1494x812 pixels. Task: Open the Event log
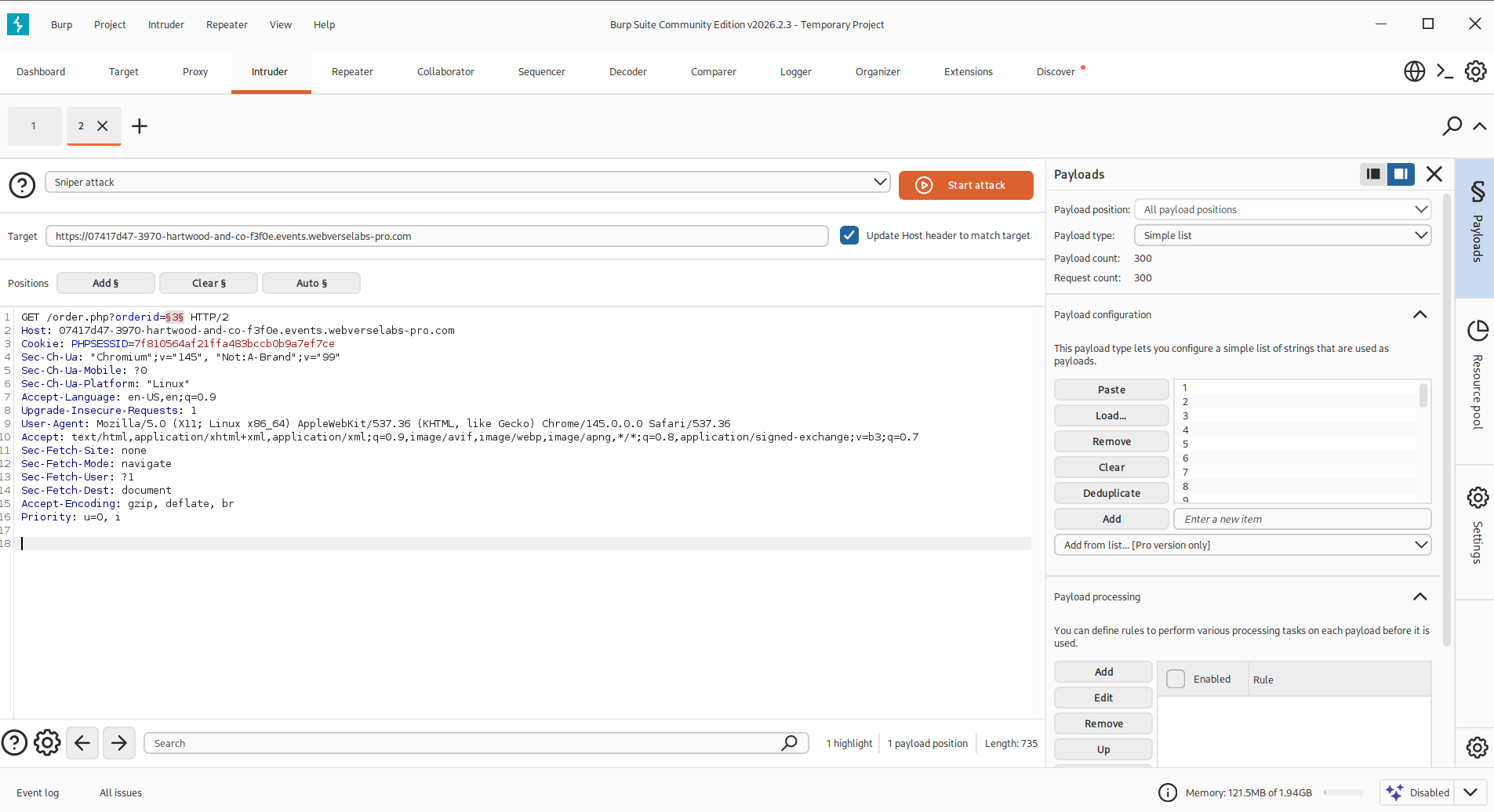(38, 792)
